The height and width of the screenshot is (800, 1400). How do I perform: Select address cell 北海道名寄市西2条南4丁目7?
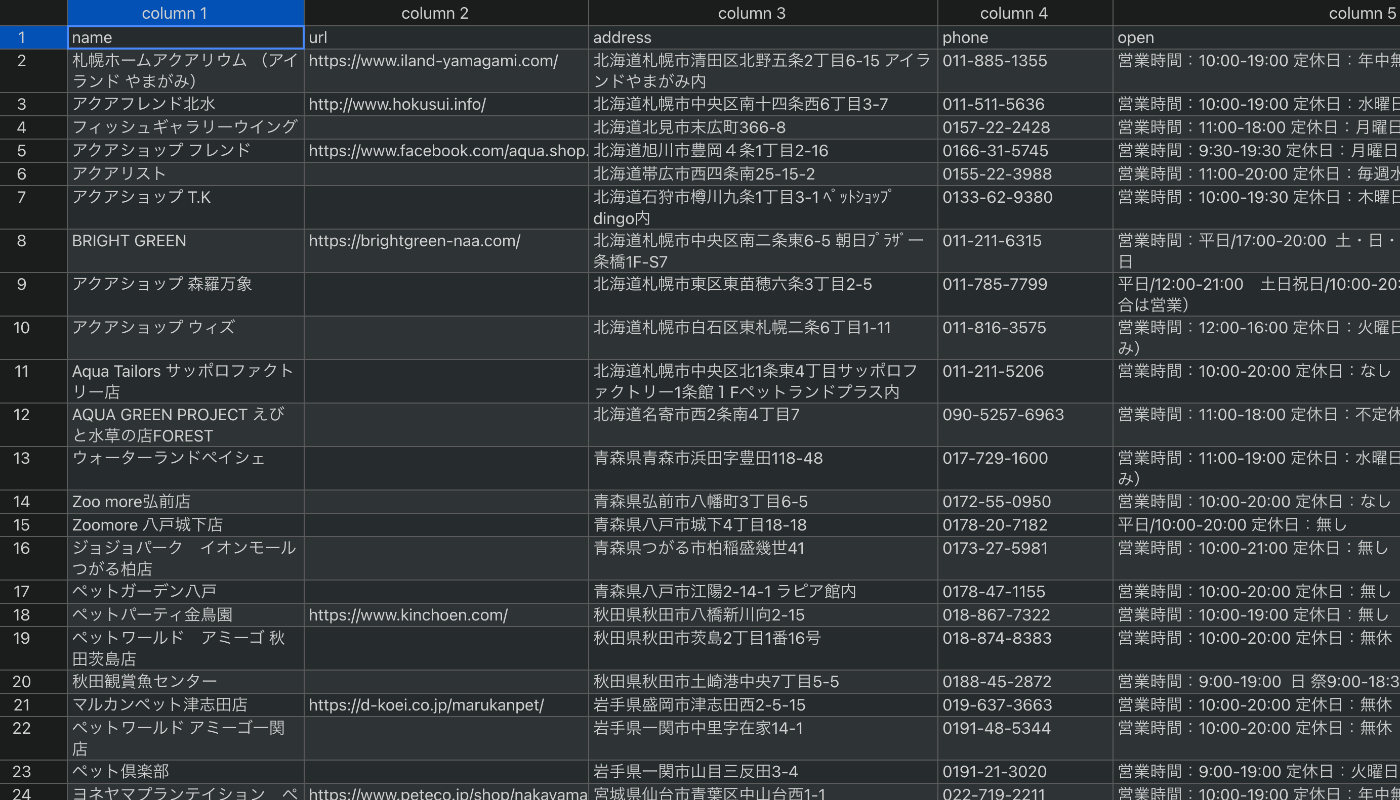point(763,425)
